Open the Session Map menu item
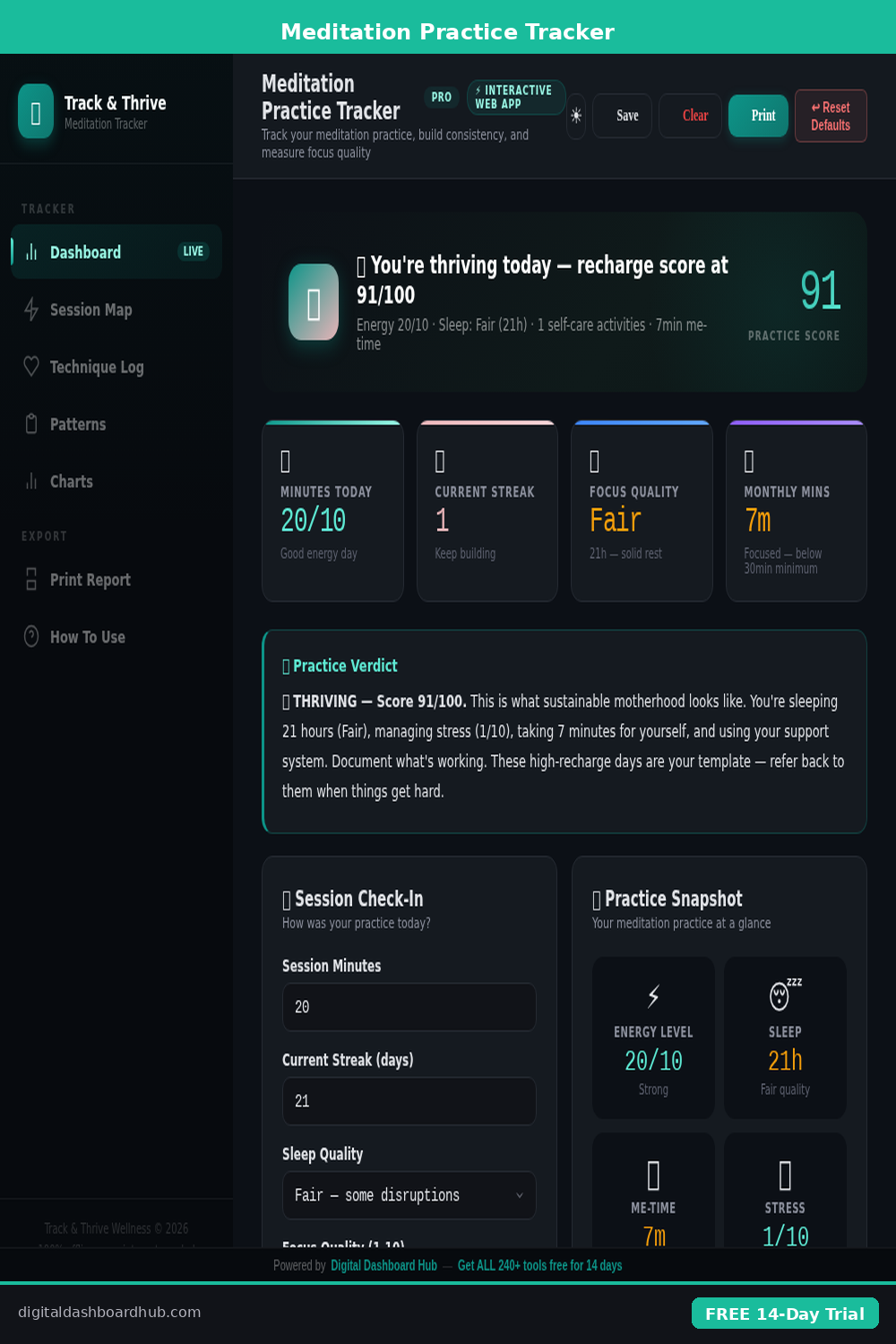The image size is (896, 1344). [x=90, y=309]
